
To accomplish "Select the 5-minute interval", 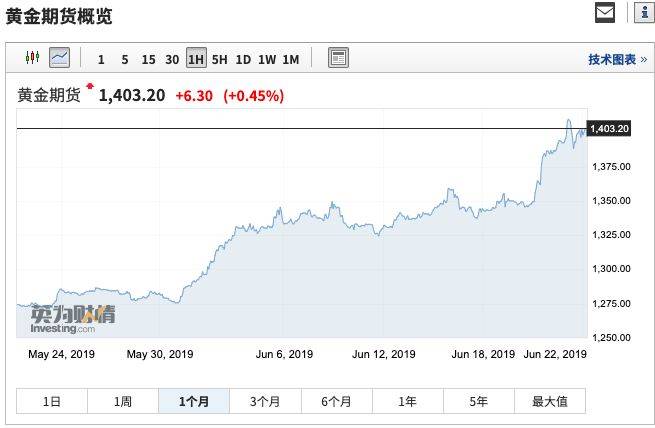I will click(x=124, y=59).
